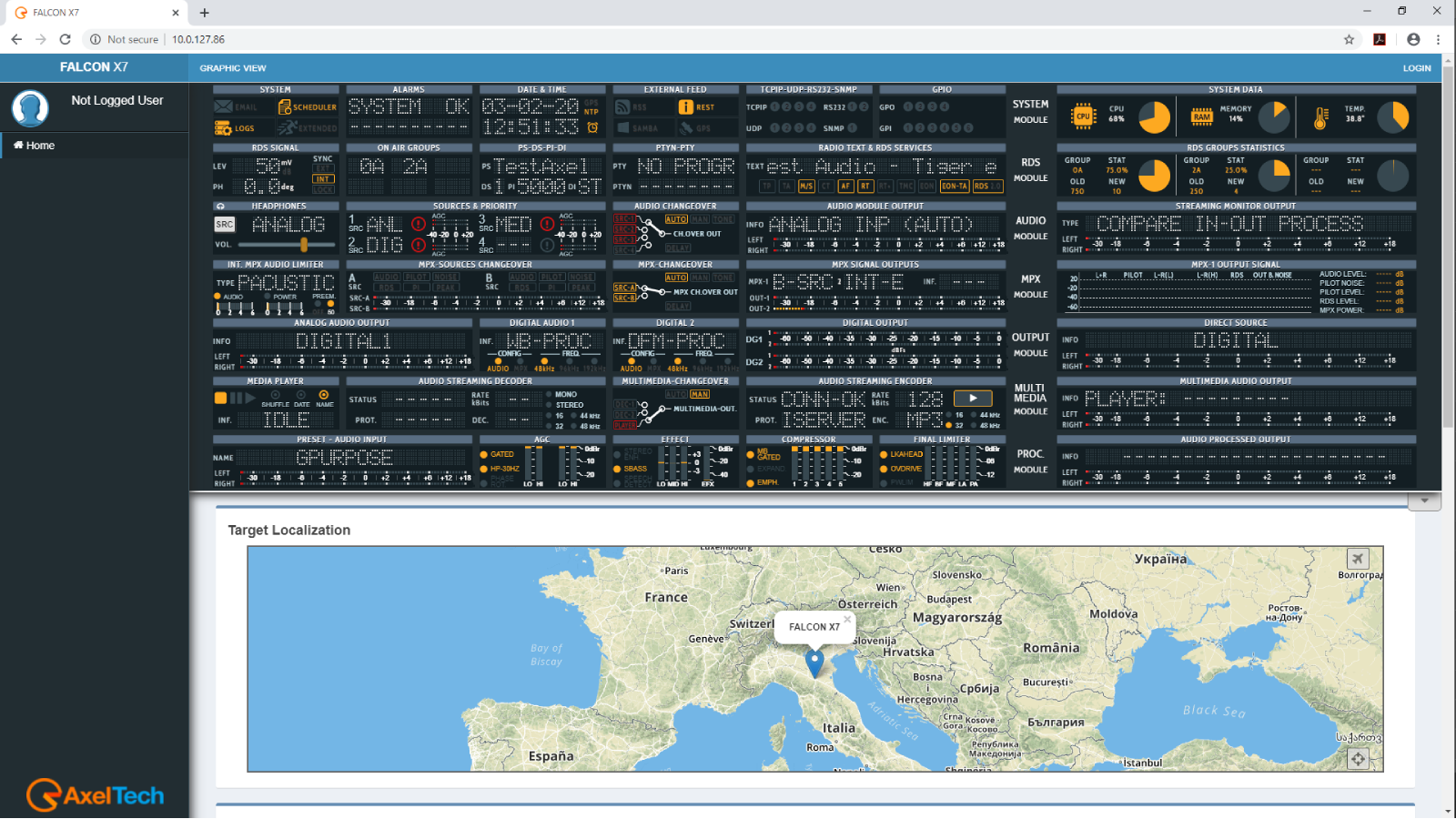Open the Logs icon in System panel
The width and height of the screenshot is (1456, 819).
point(223,128)
